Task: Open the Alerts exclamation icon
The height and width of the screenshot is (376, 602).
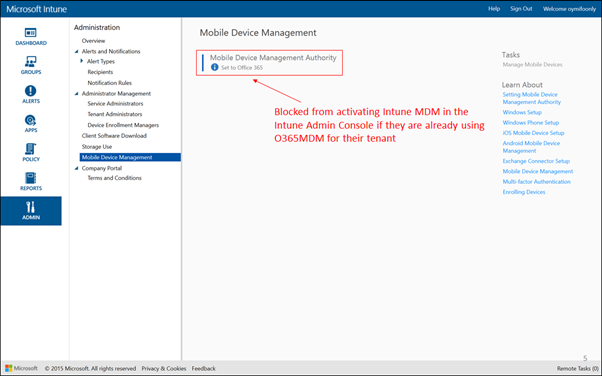Action: (x=30, y=91)
